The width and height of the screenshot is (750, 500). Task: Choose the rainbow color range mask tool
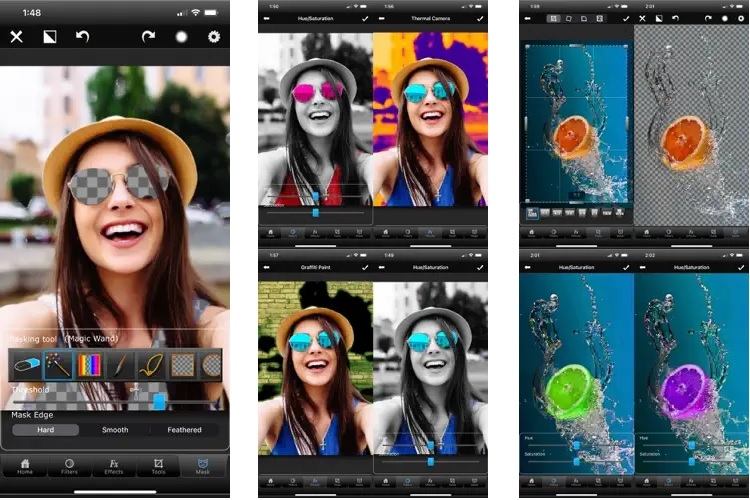89,365
